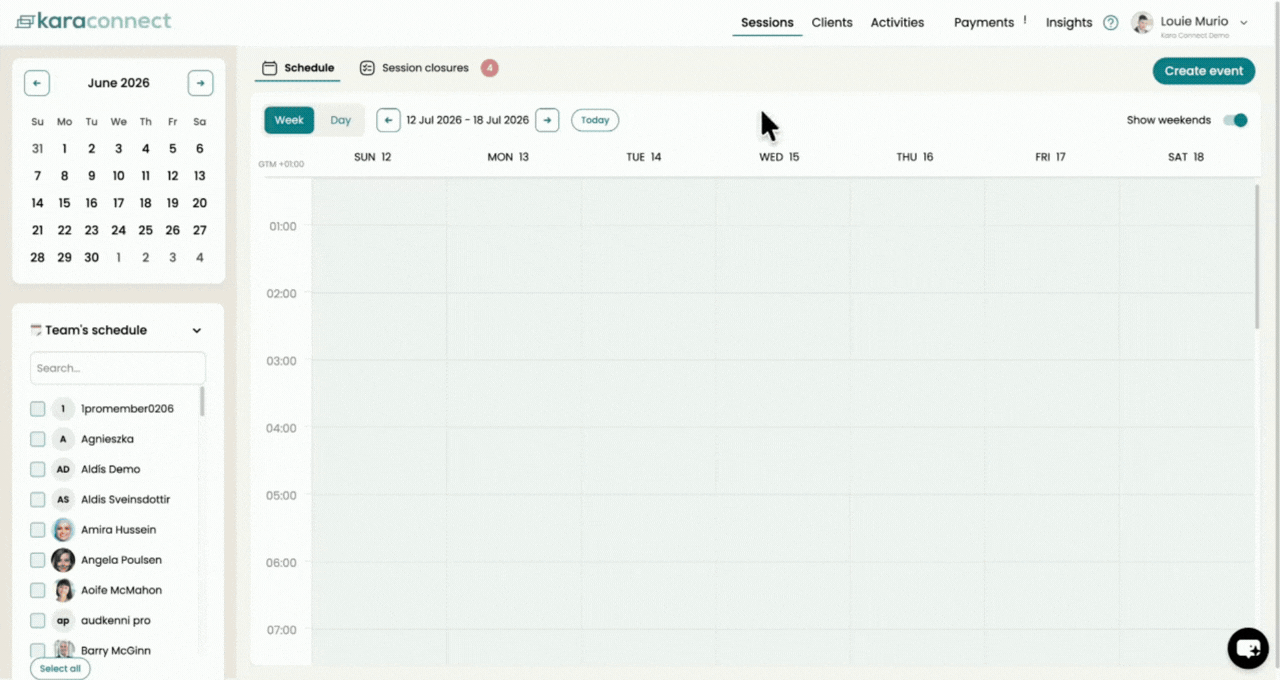
Task: Click the avatar for Agnieszka
Action: pos(63,439)
